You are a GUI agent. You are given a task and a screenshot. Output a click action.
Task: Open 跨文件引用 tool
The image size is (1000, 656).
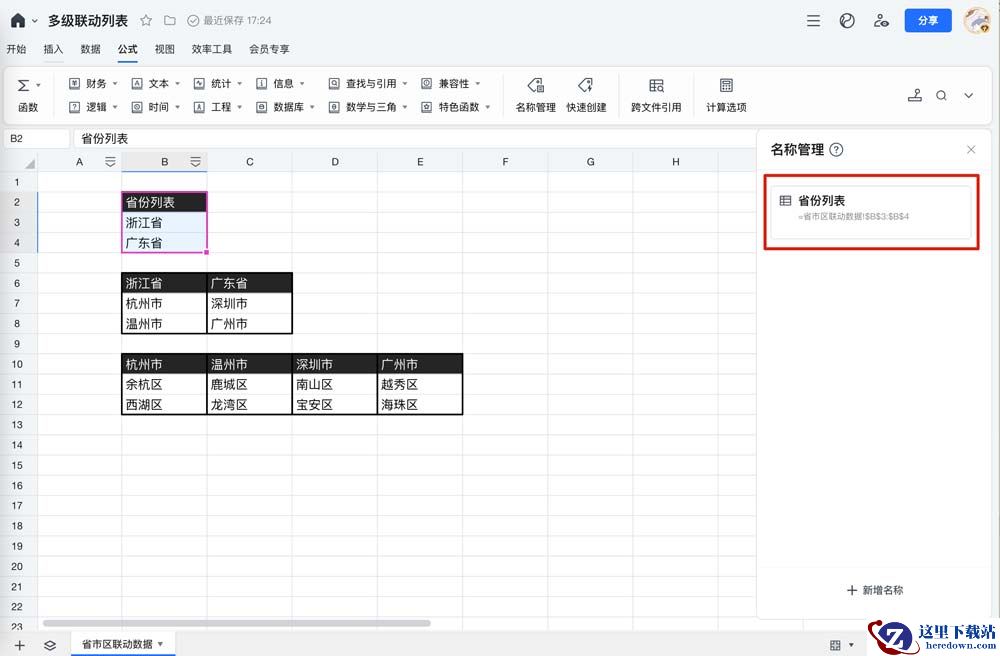point(656,94)
